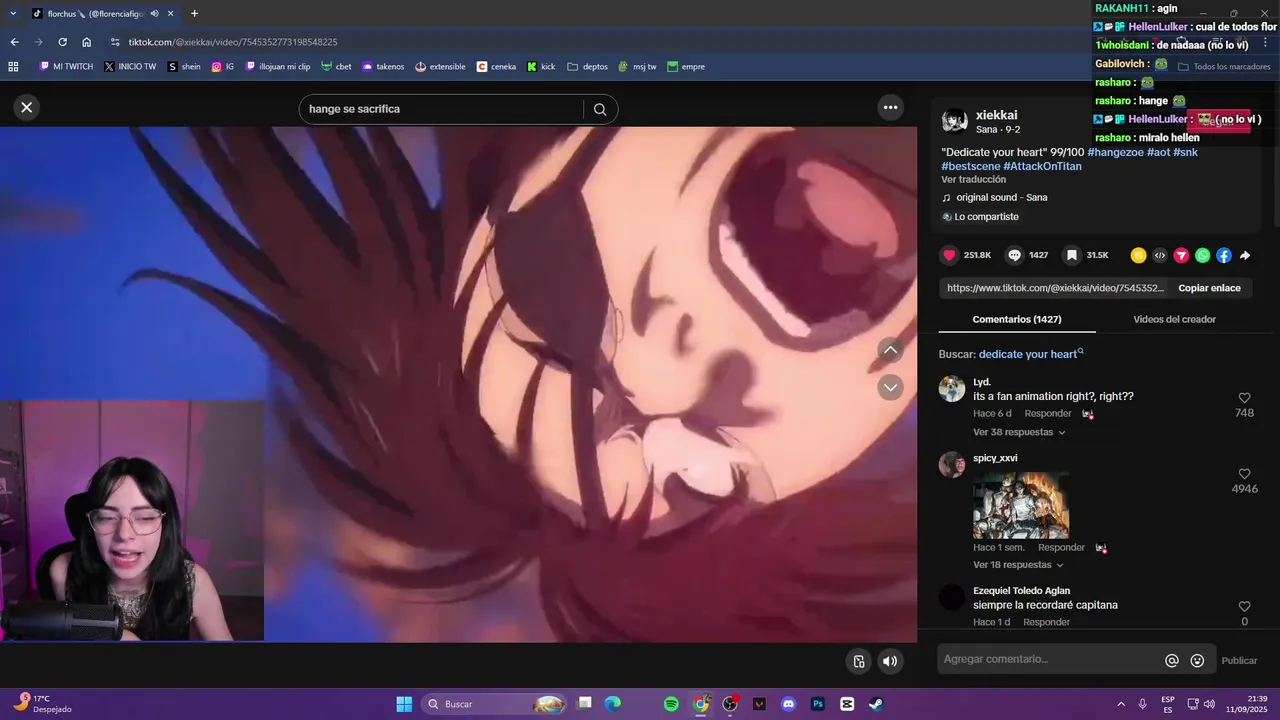Open Steam from taskbar
1280x720 pixels.
point(876,704)
